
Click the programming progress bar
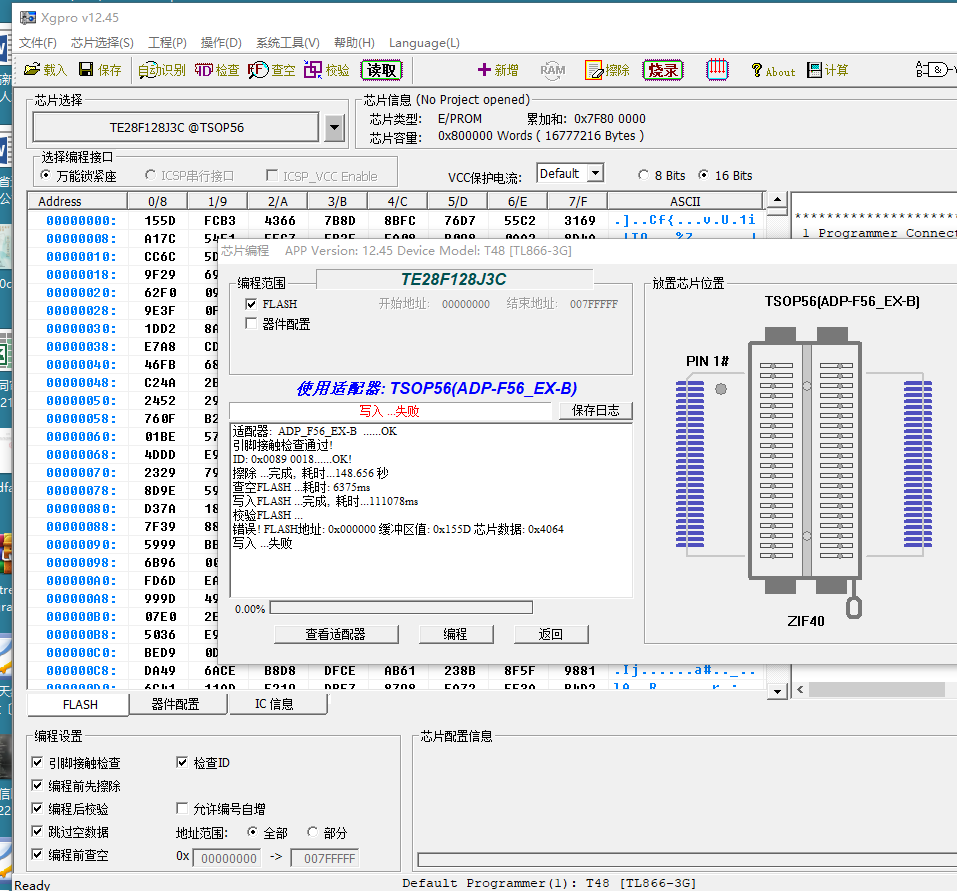pyautogui.click(x=400, y=608)
